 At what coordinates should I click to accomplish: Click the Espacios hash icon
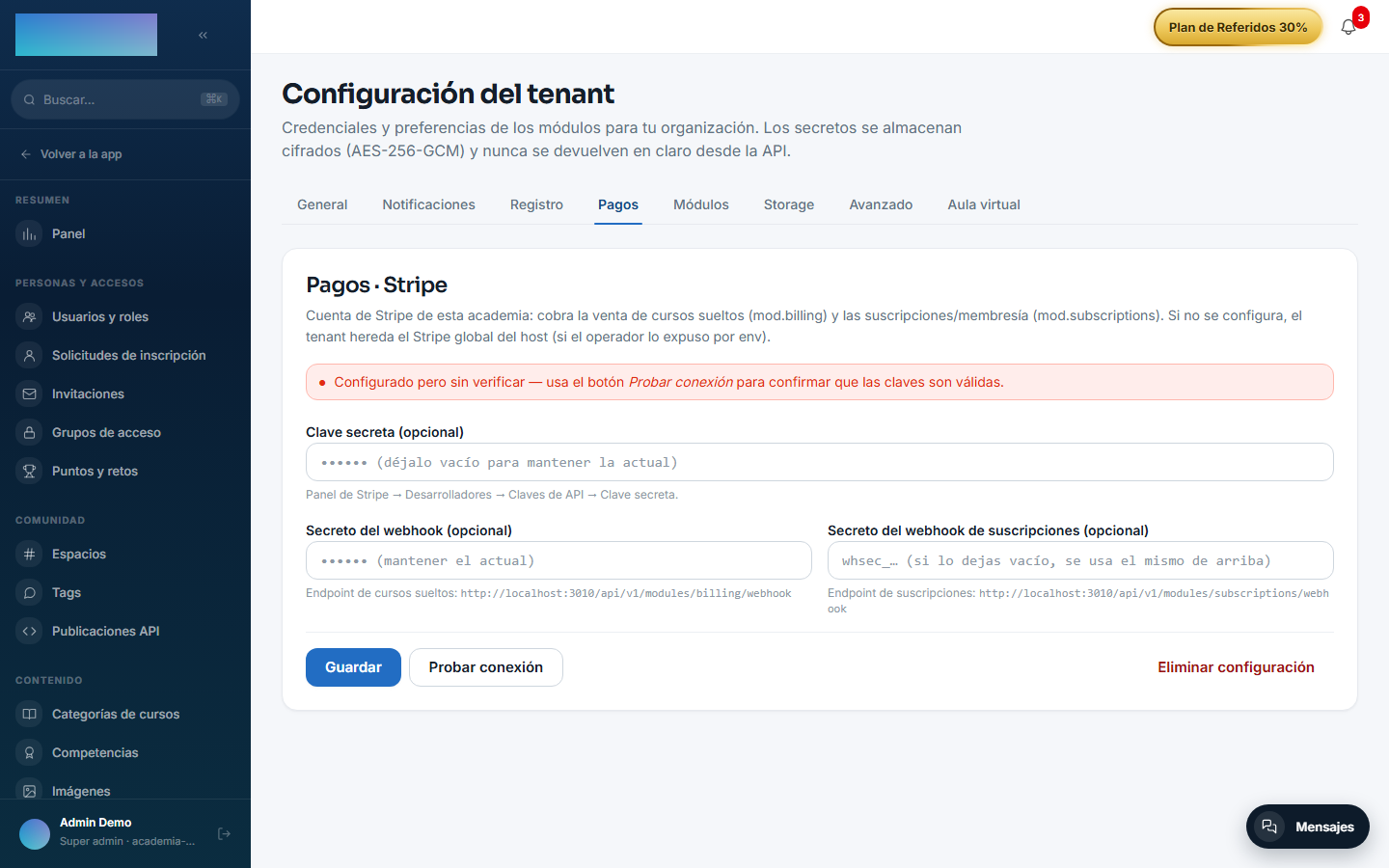[x=30, y=555]
